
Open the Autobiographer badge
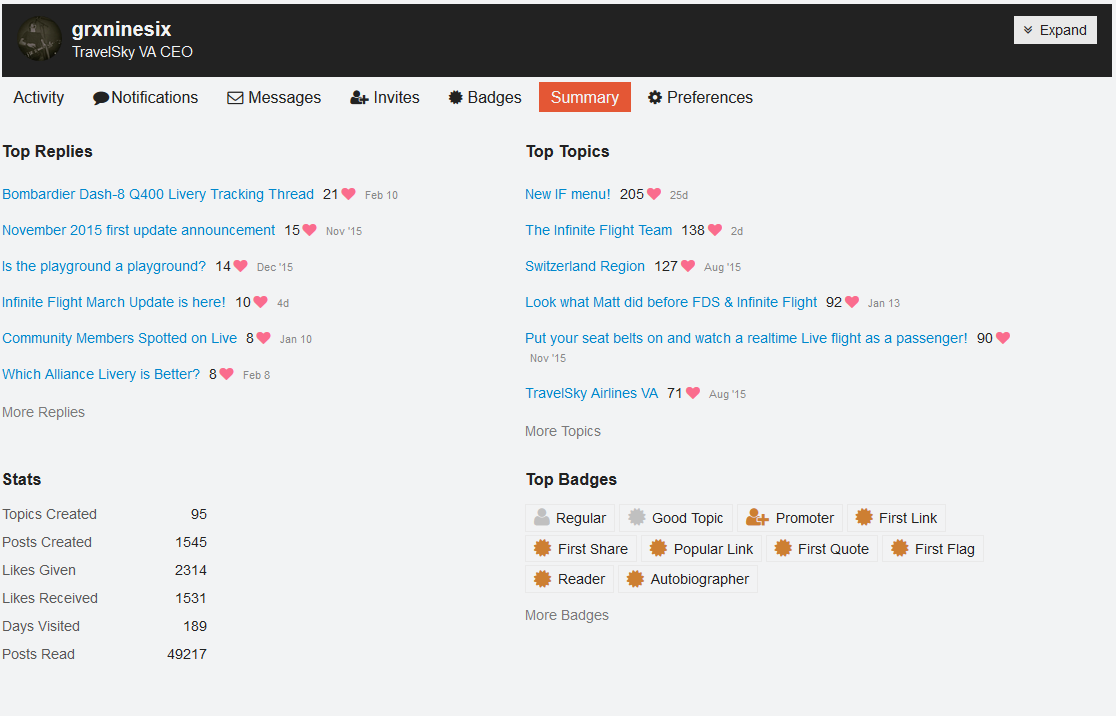pyautogui.click(x=688, y=579)
